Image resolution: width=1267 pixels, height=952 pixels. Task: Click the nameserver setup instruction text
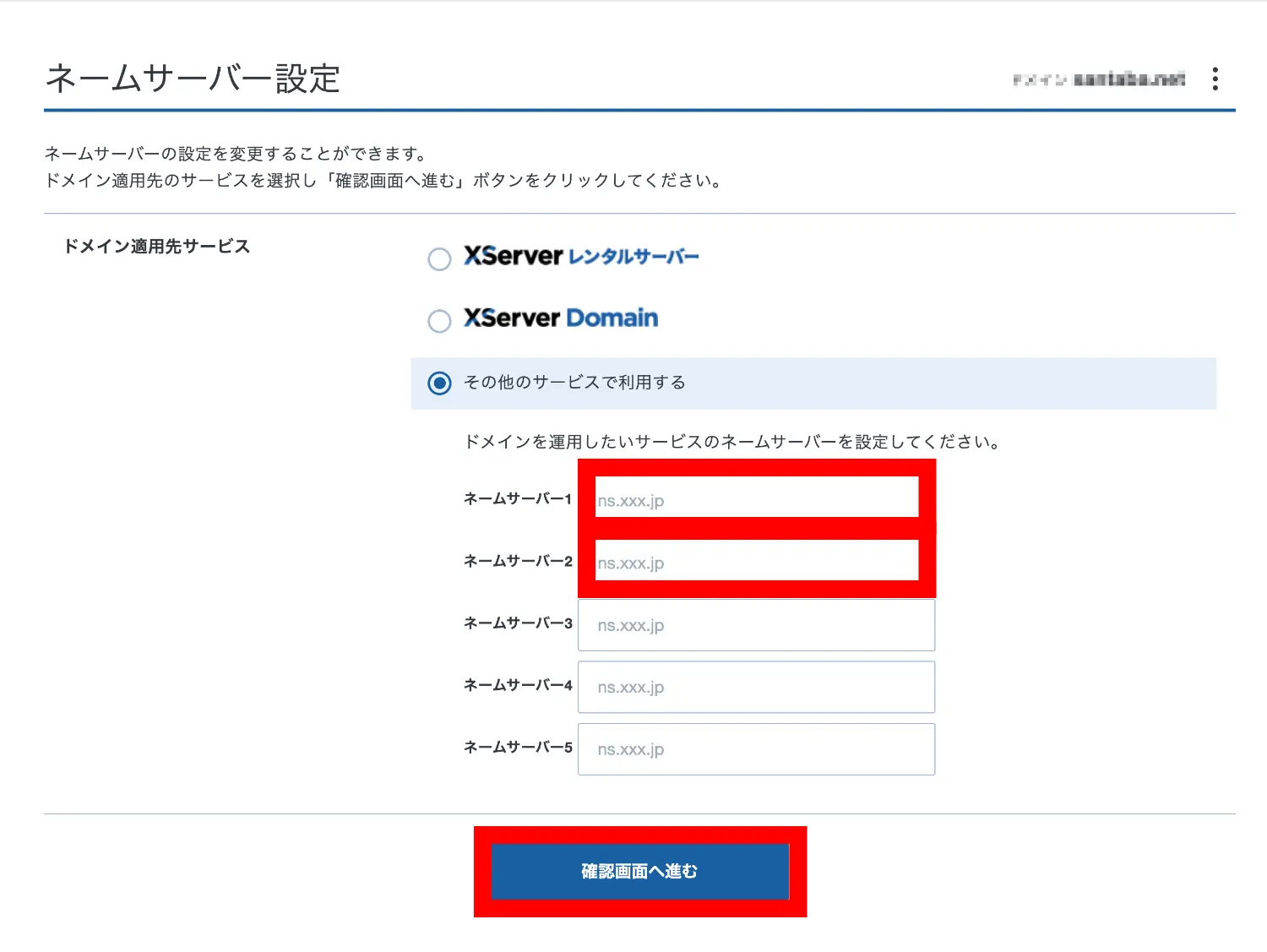coord(732,440)
